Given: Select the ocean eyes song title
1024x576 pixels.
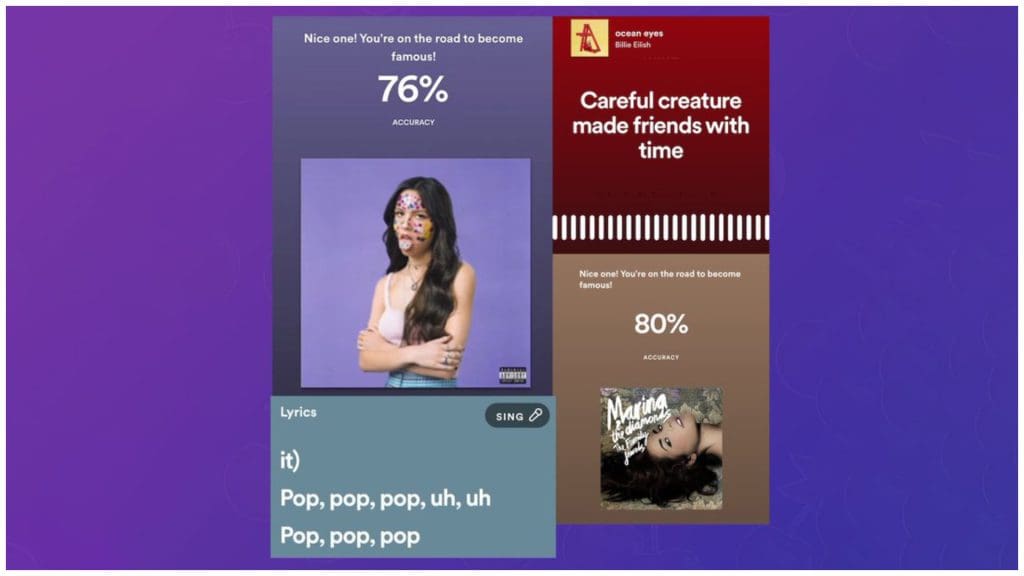Looking at the screenshot, I should tap(639, 33).
